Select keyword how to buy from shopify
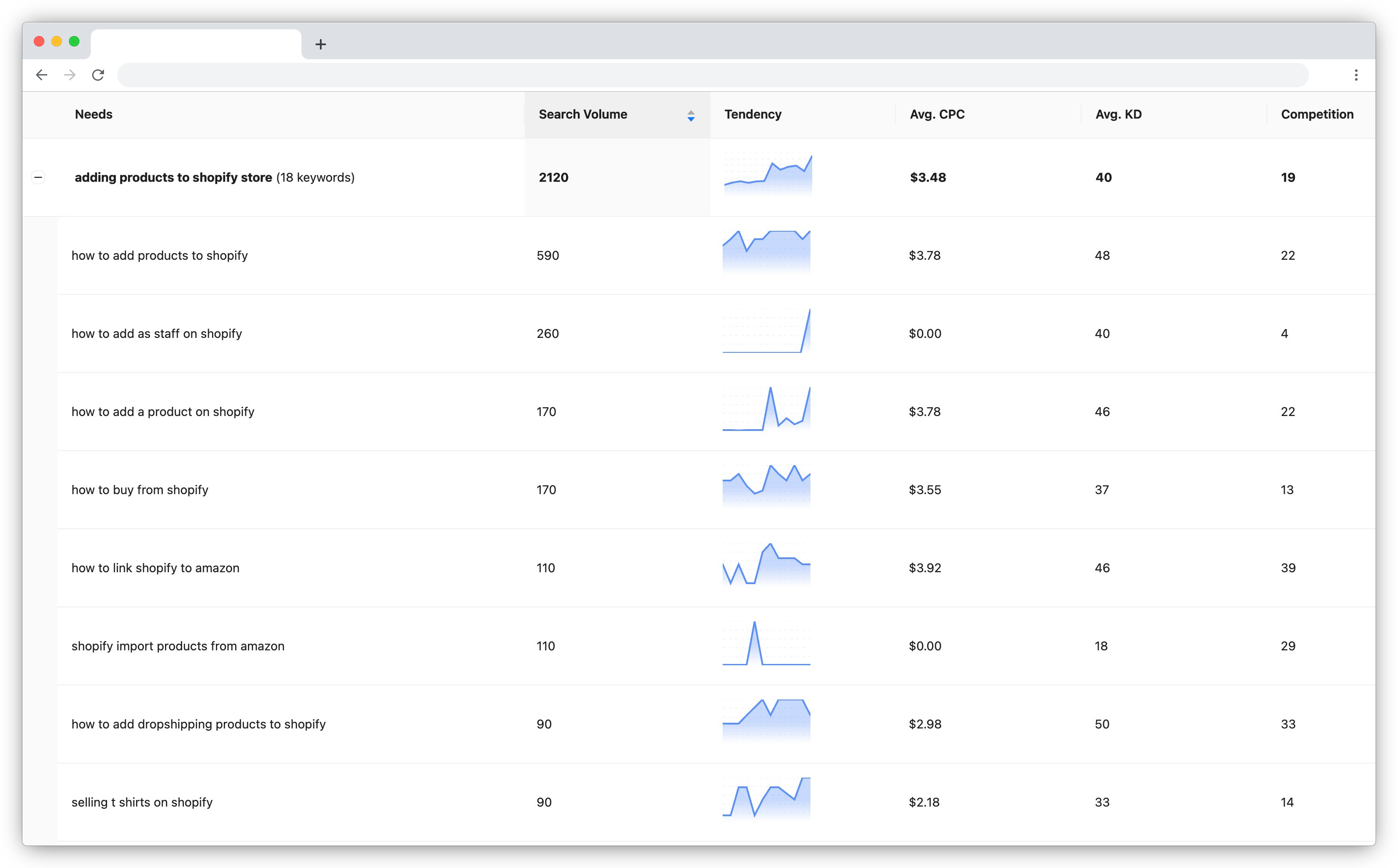Viewport: 1398px width, 868px height. [140, 490]
